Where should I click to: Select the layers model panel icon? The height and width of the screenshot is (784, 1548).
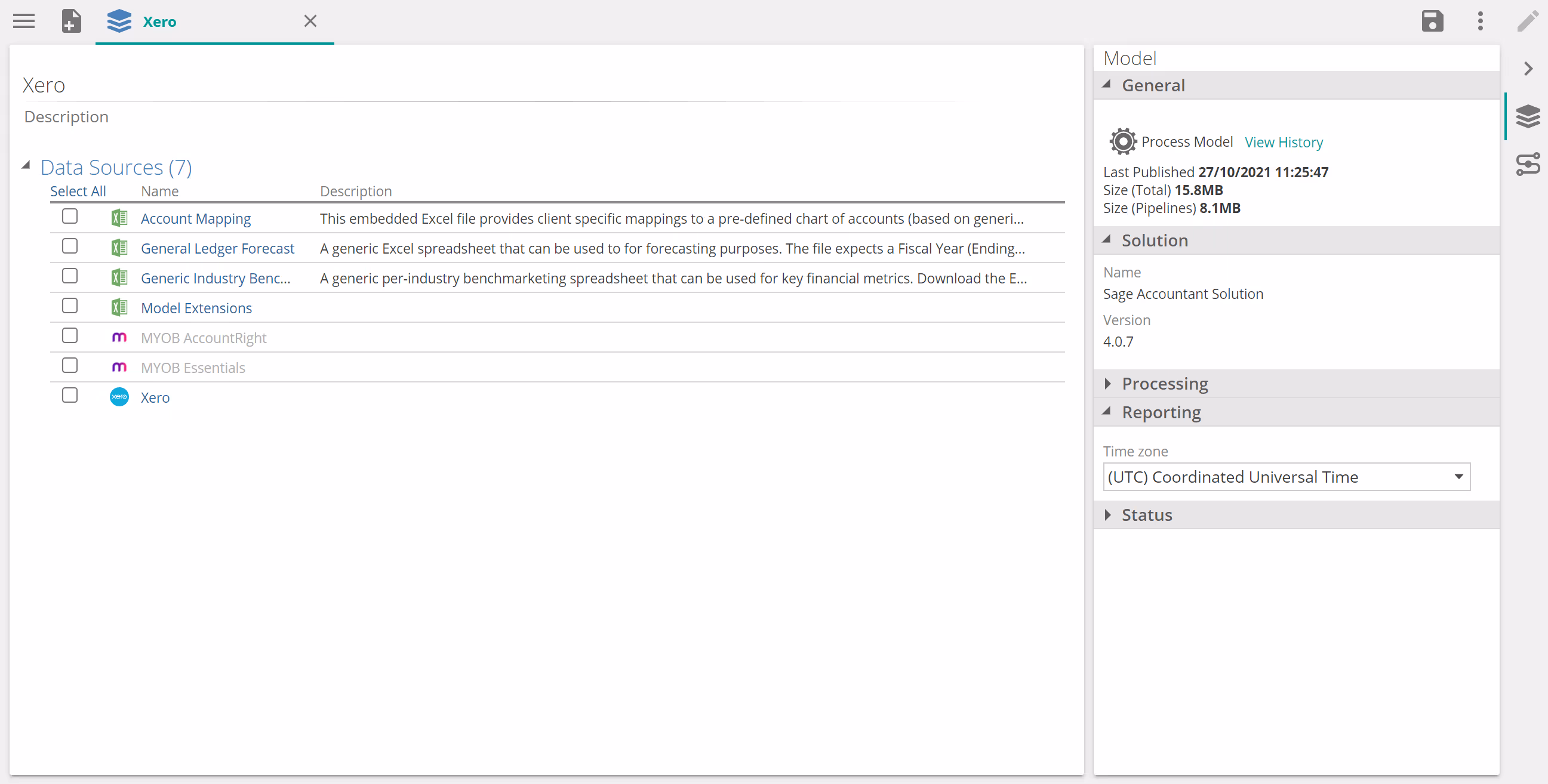1527,116
